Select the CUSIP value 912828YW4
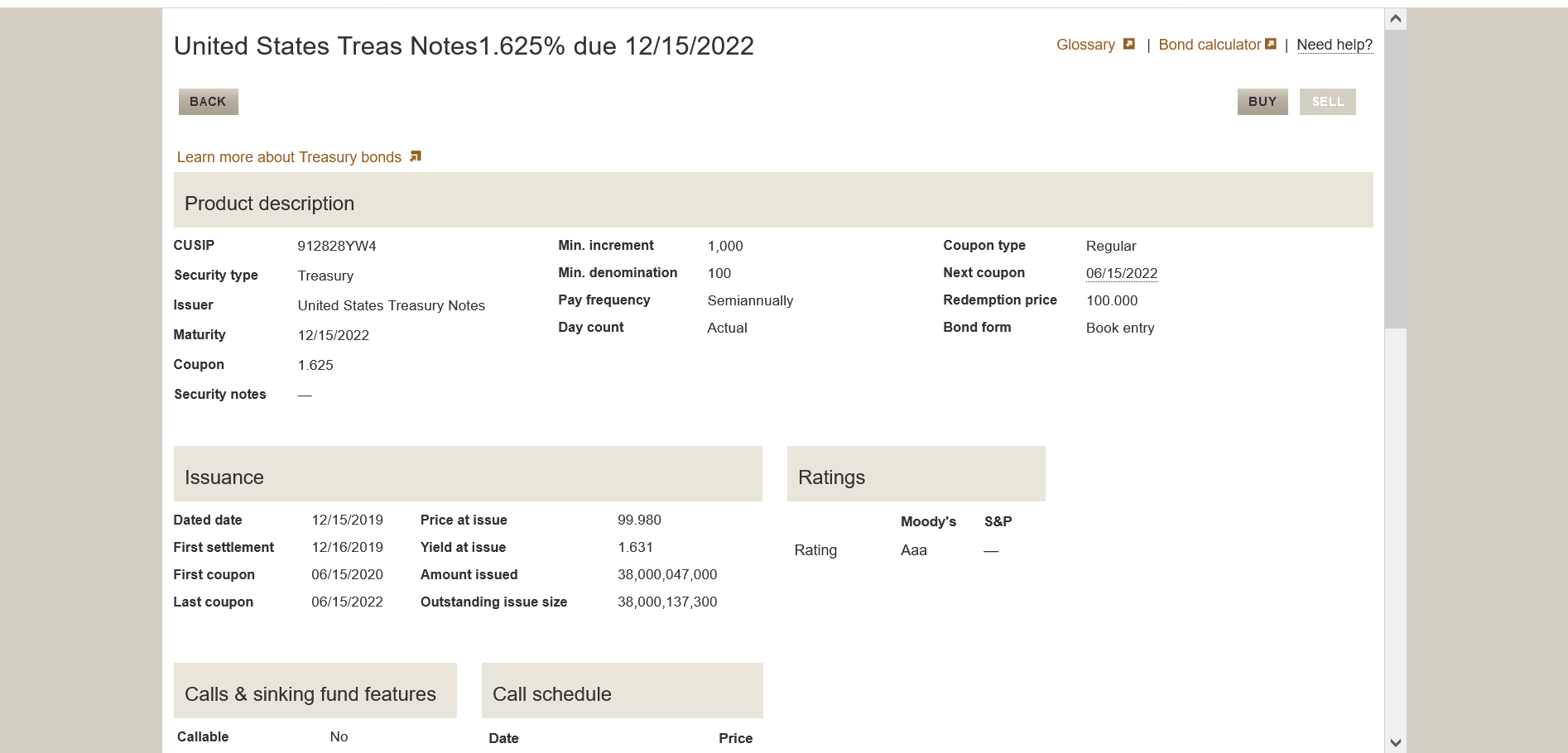Image resolution: width=1568 pixels, height=753 pixels. point(337,246)
